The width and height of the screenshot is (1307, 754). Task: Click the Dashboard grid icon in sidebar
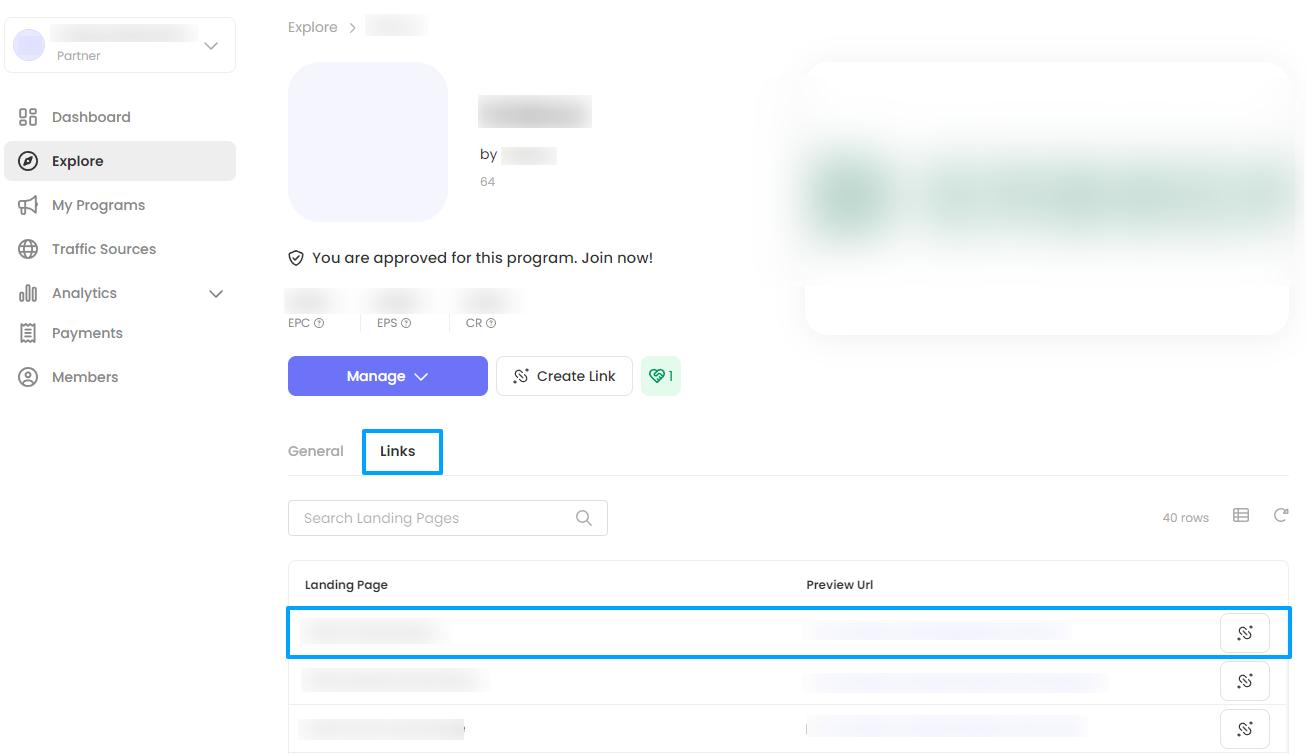(x=28, y=117)
